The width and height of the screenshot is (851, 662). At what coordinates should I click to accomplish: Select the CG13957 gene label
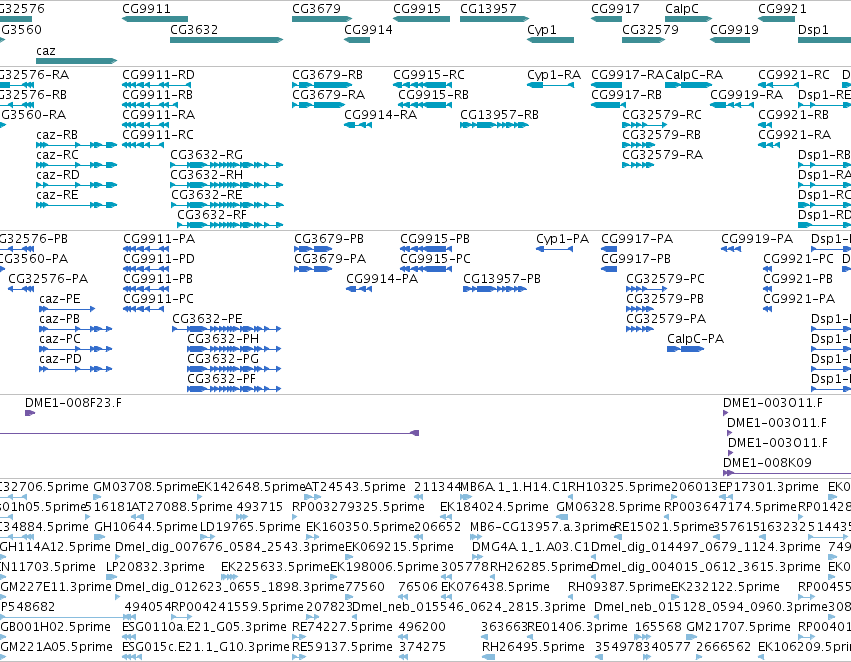point(488,9)
